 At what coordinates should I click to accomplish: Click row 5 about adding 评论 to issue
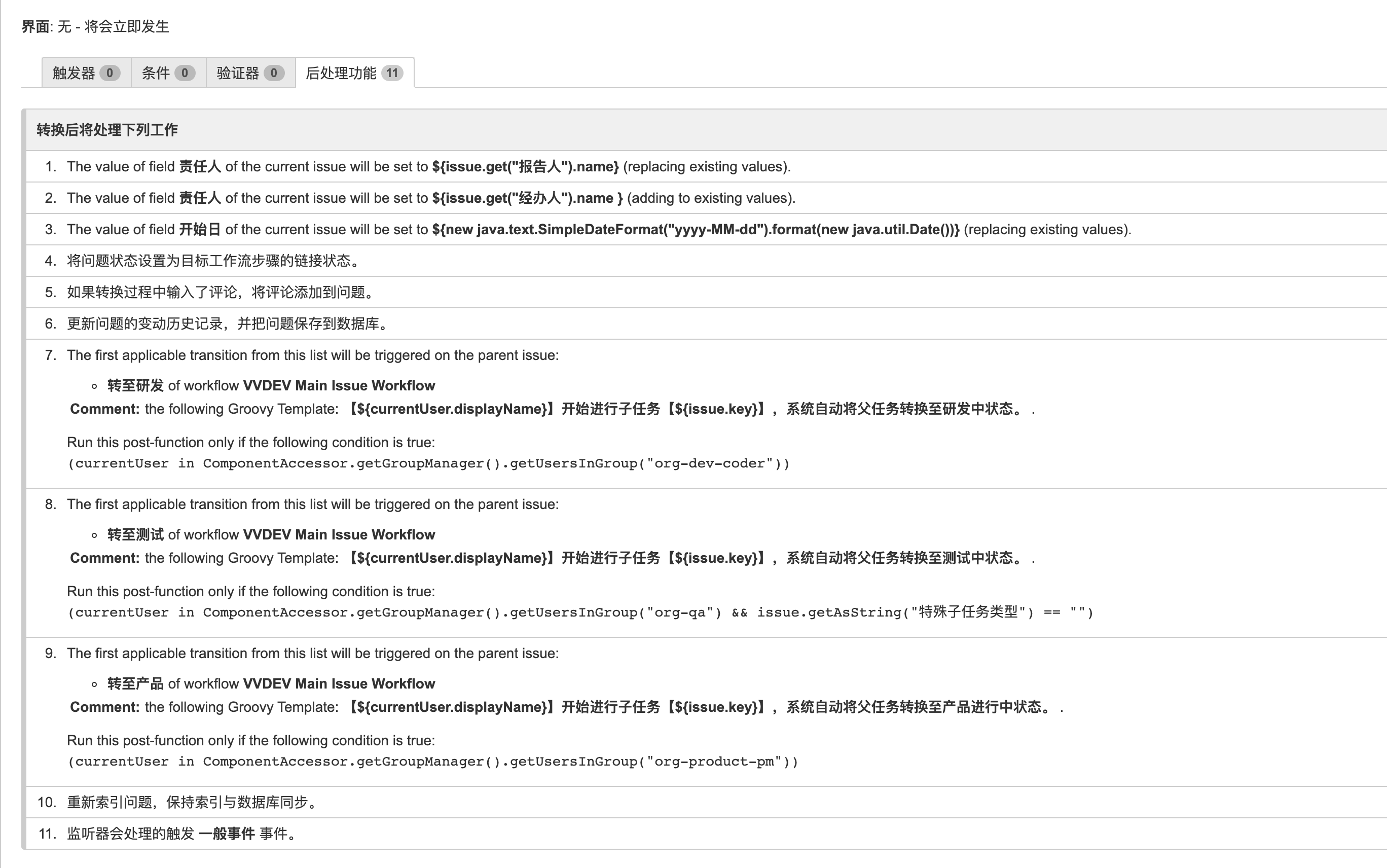(x=222, y=292)
